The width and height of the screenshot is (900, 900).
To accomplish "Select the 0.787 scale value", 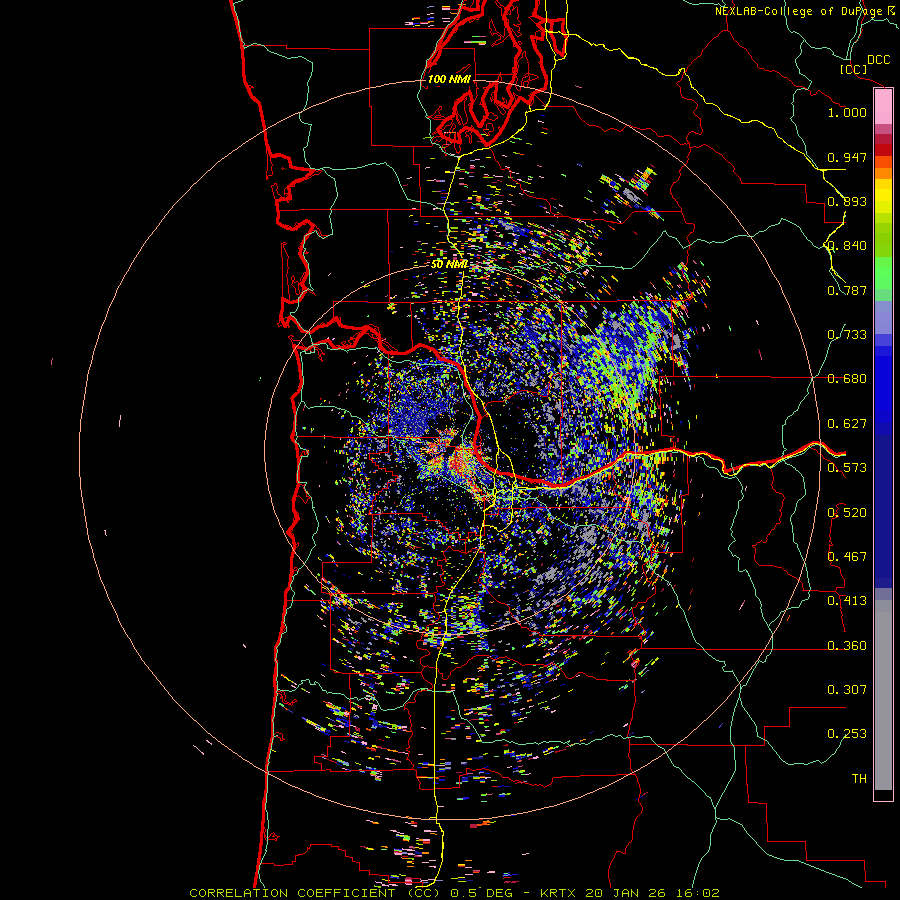I will click(x=847, y=290).
